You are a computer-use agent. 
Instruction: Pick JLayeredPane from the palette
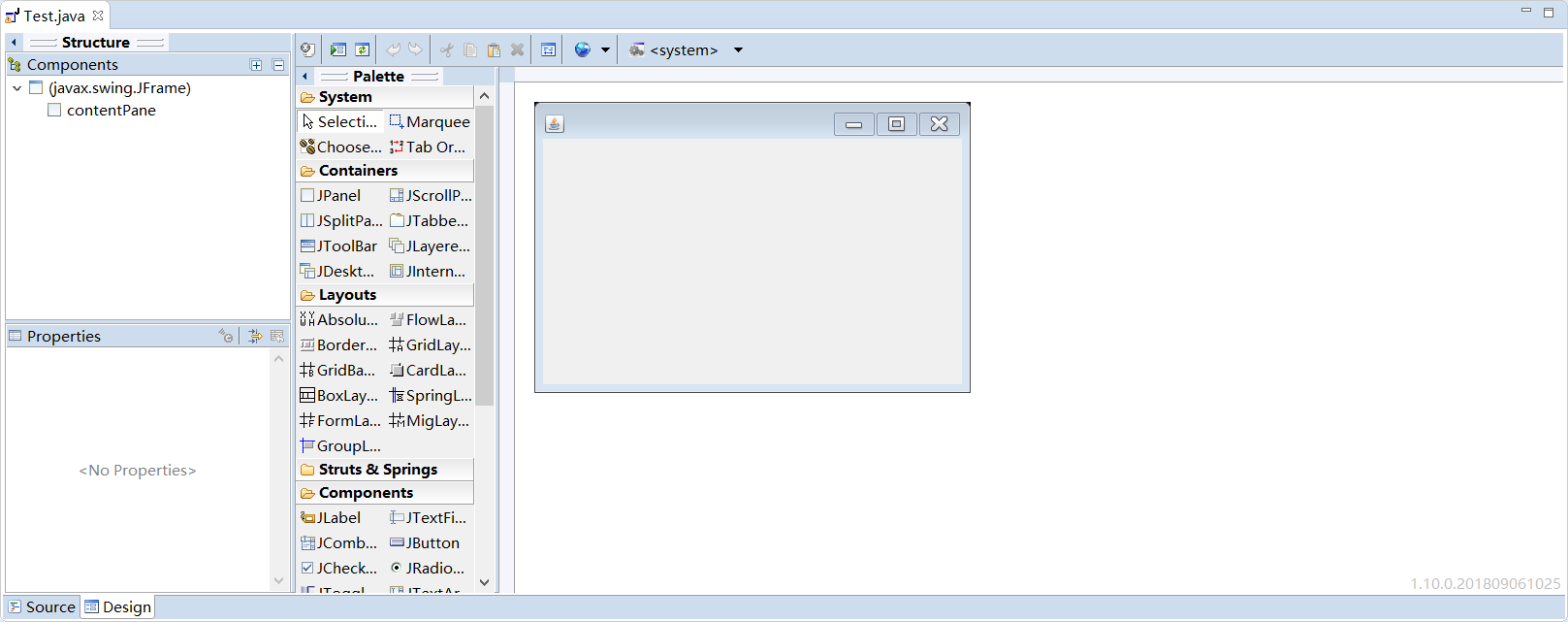click(430, 246)
